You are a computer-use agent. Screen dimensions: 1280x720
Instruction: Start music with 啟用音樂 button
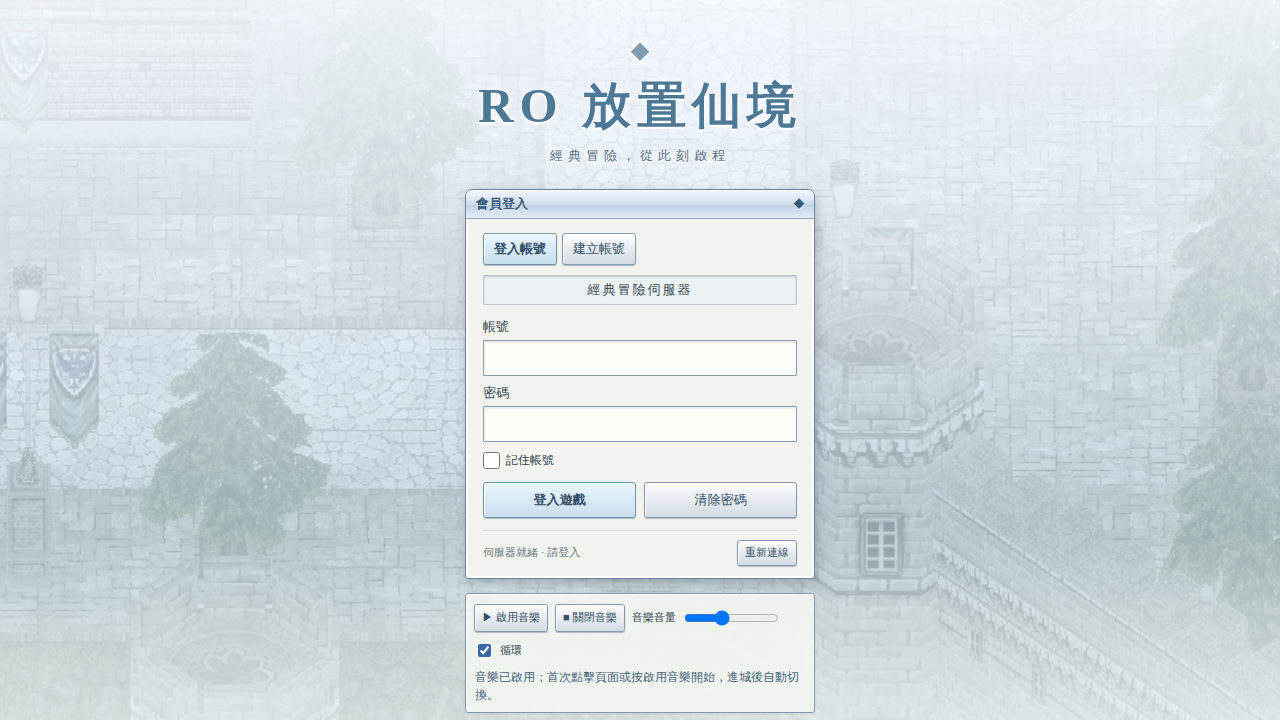coord(511,618)
